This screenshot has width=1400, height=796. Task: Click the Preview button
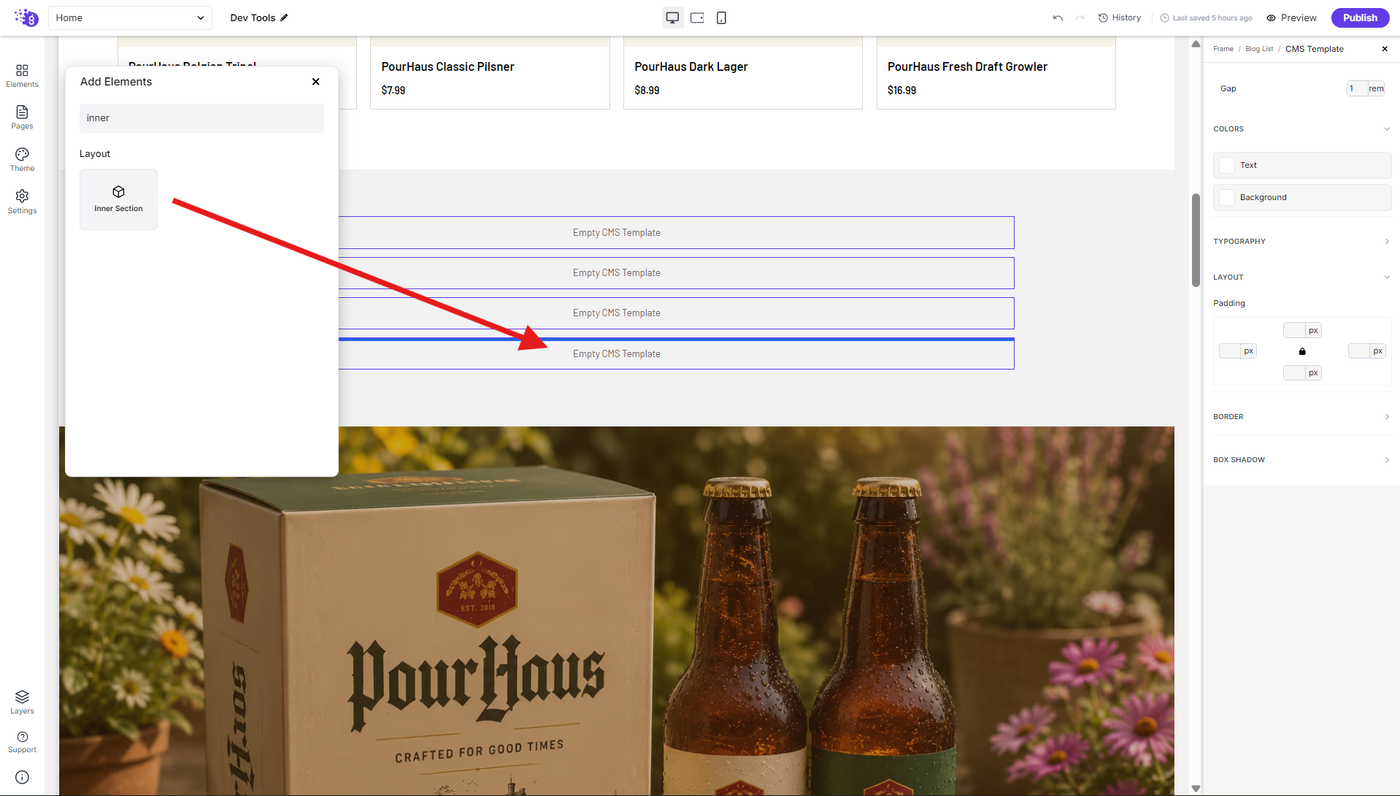point(1291,18)
